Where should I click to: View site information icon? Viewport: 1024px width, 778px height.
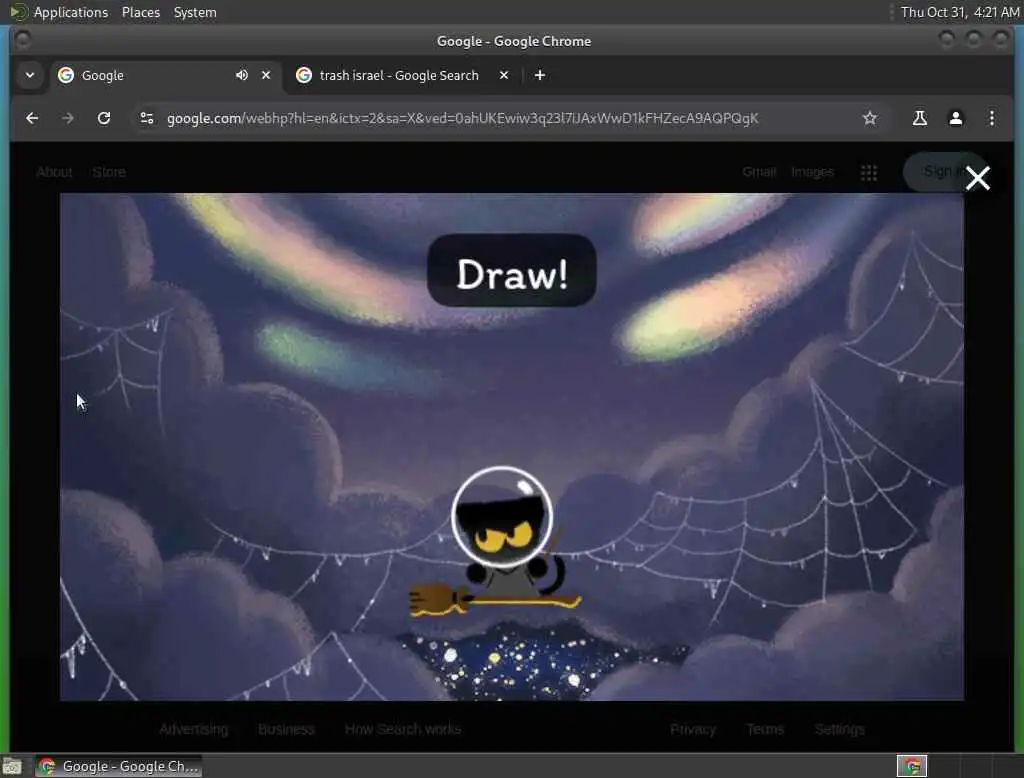click(147, 118)
